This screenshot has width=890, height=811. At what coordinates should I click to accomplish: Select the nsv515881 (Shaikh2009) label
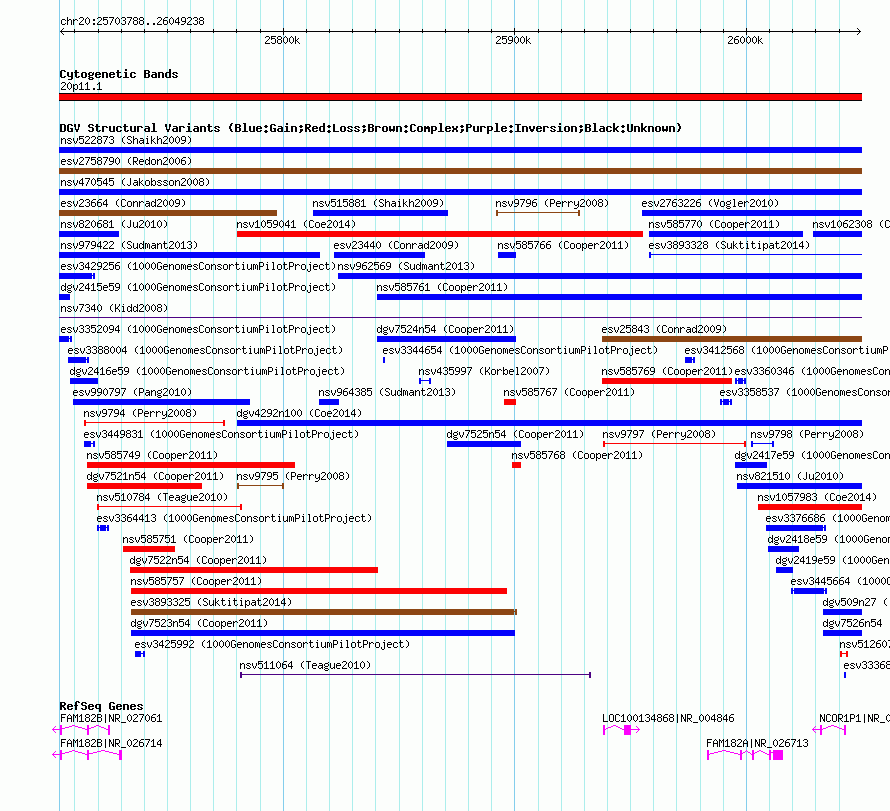pos(379,203)
